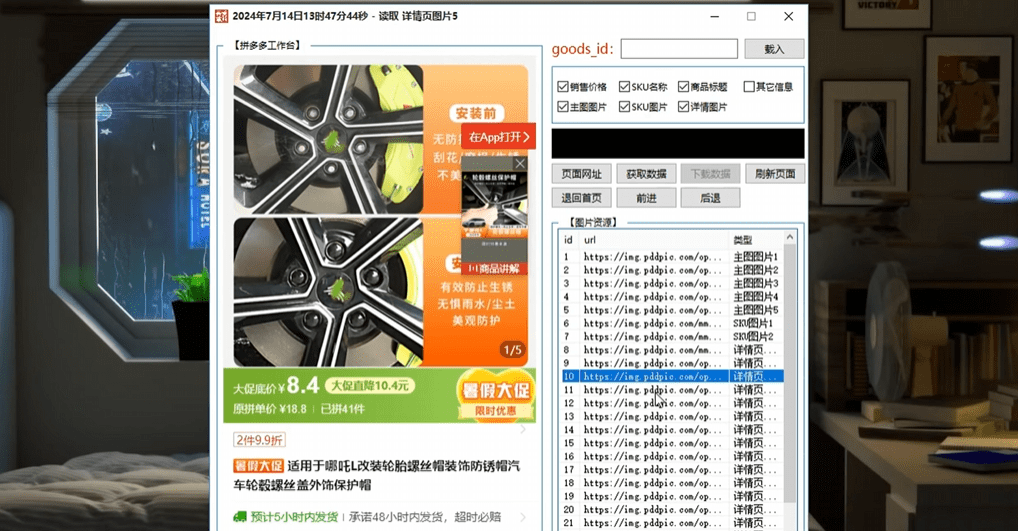Click the 页面网址 button
Image resolution: width=1018 pixels, height=531 pixels.
pyautogui.click(x=582, y=174)
